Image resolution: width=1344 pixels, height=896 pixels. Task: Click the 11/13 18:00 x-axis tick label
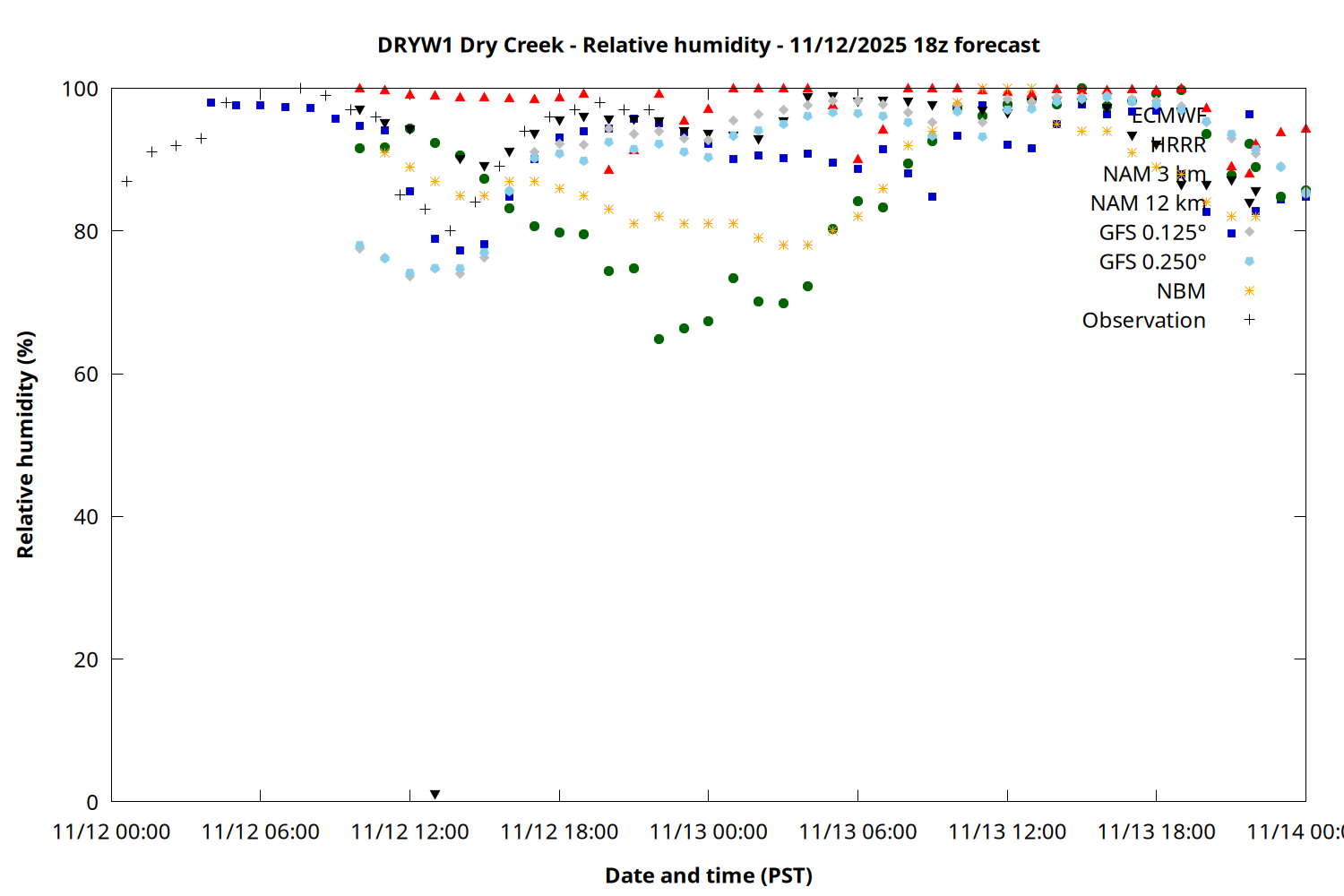pos(1156,831)
